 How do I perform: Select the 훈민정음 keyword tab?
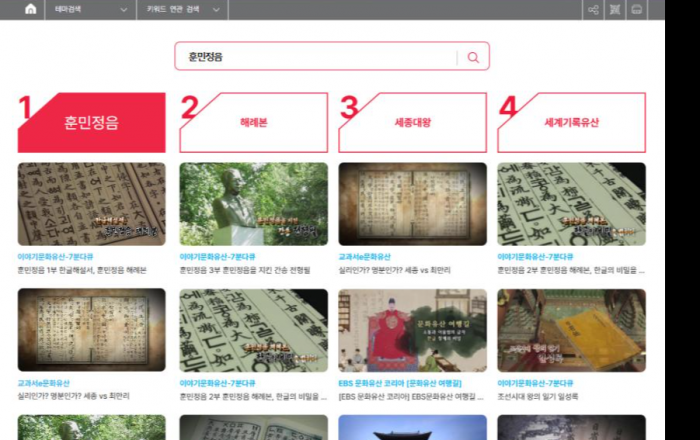tap(92, 123)
